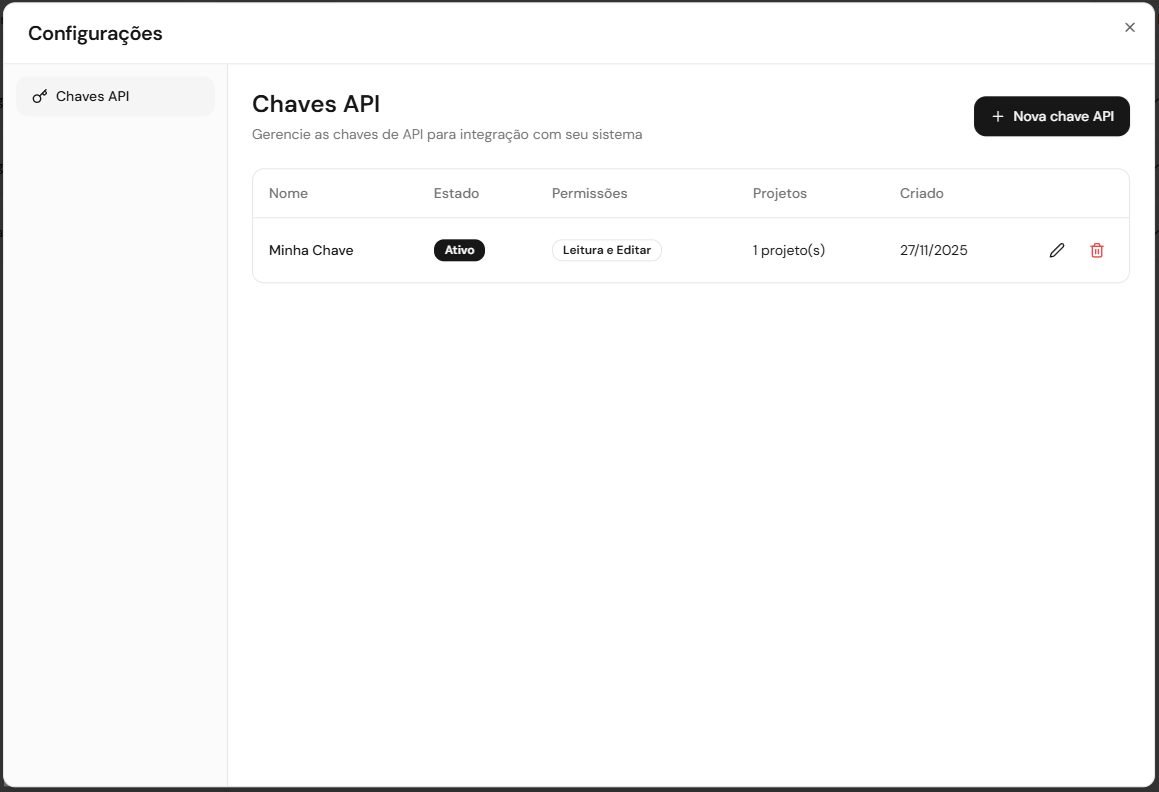Select the Nome column header
This screenshot has width=1159, height=792.
pyautogui.click(x=288, y=193)
